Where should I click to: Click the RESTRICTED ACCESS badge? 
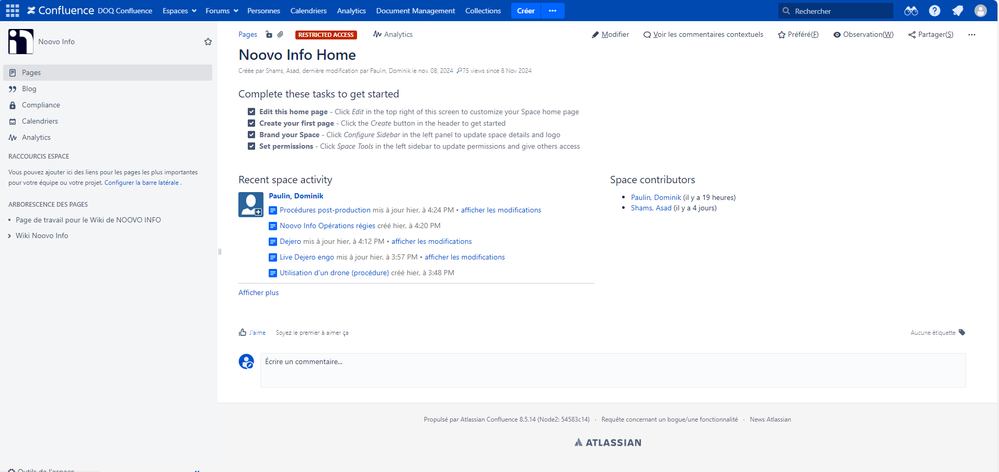pyautogui.click(x=326, y=34)
